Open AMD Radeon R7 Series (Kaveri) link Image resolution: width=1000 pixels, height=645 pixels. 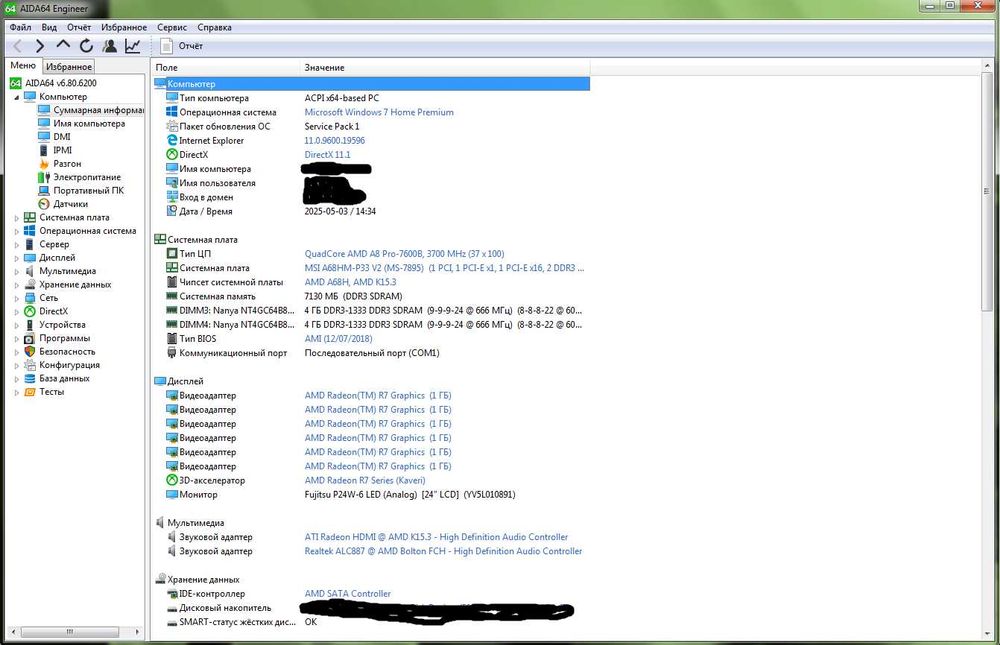point(365,480)
